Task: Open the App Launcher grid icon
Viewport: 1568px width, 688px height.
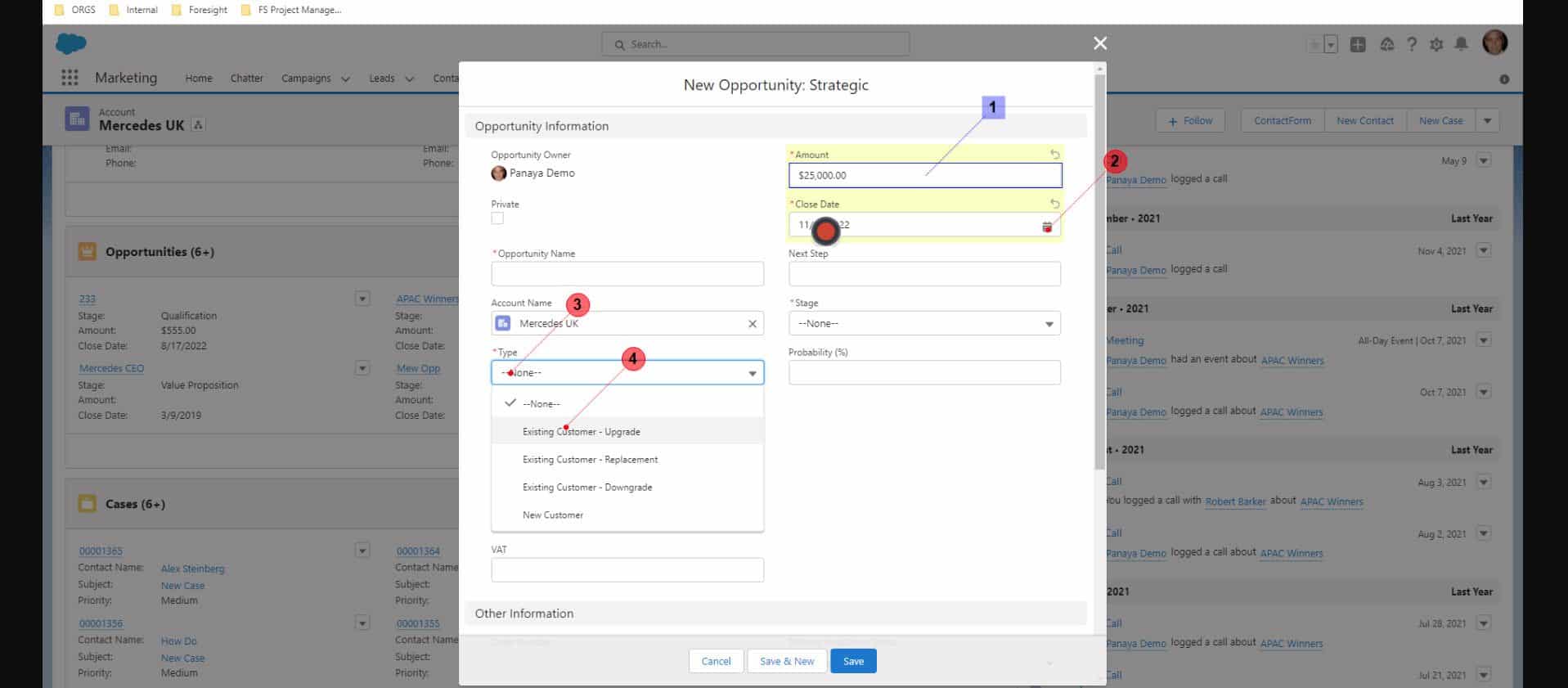Action: [x=70, y=78]
